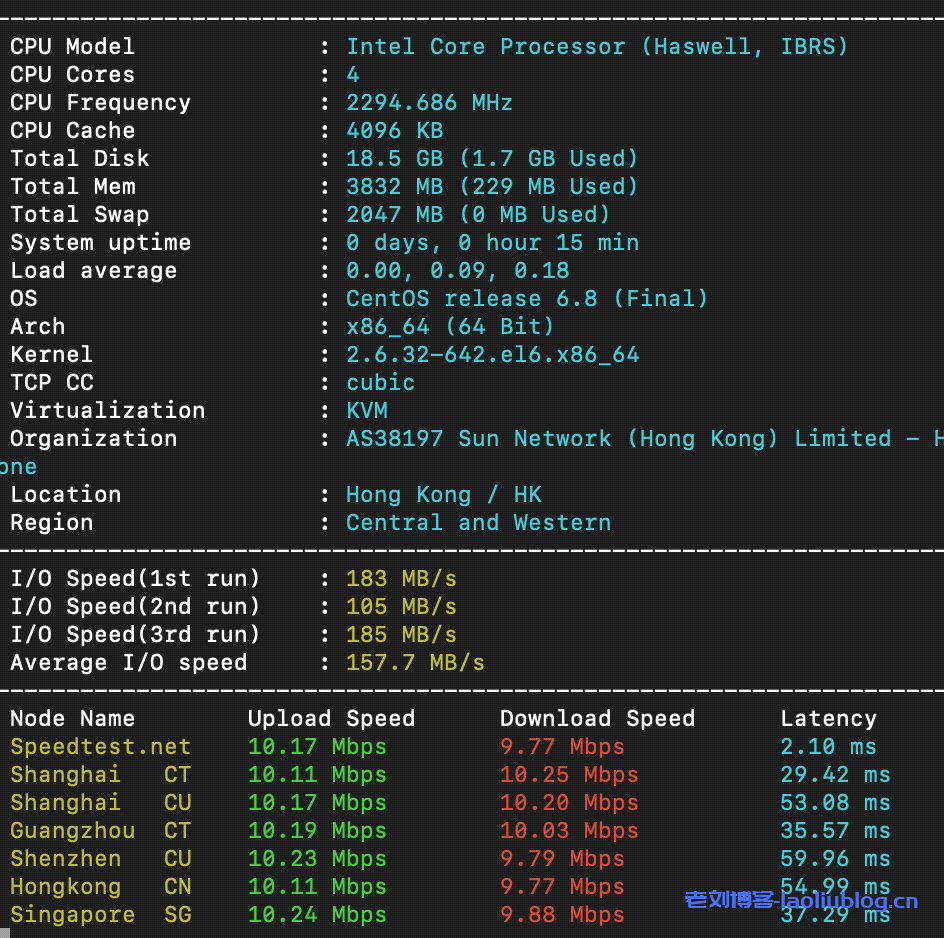Click the TCP CC cubic value
The image size is (944, 938).
point(380,383)
